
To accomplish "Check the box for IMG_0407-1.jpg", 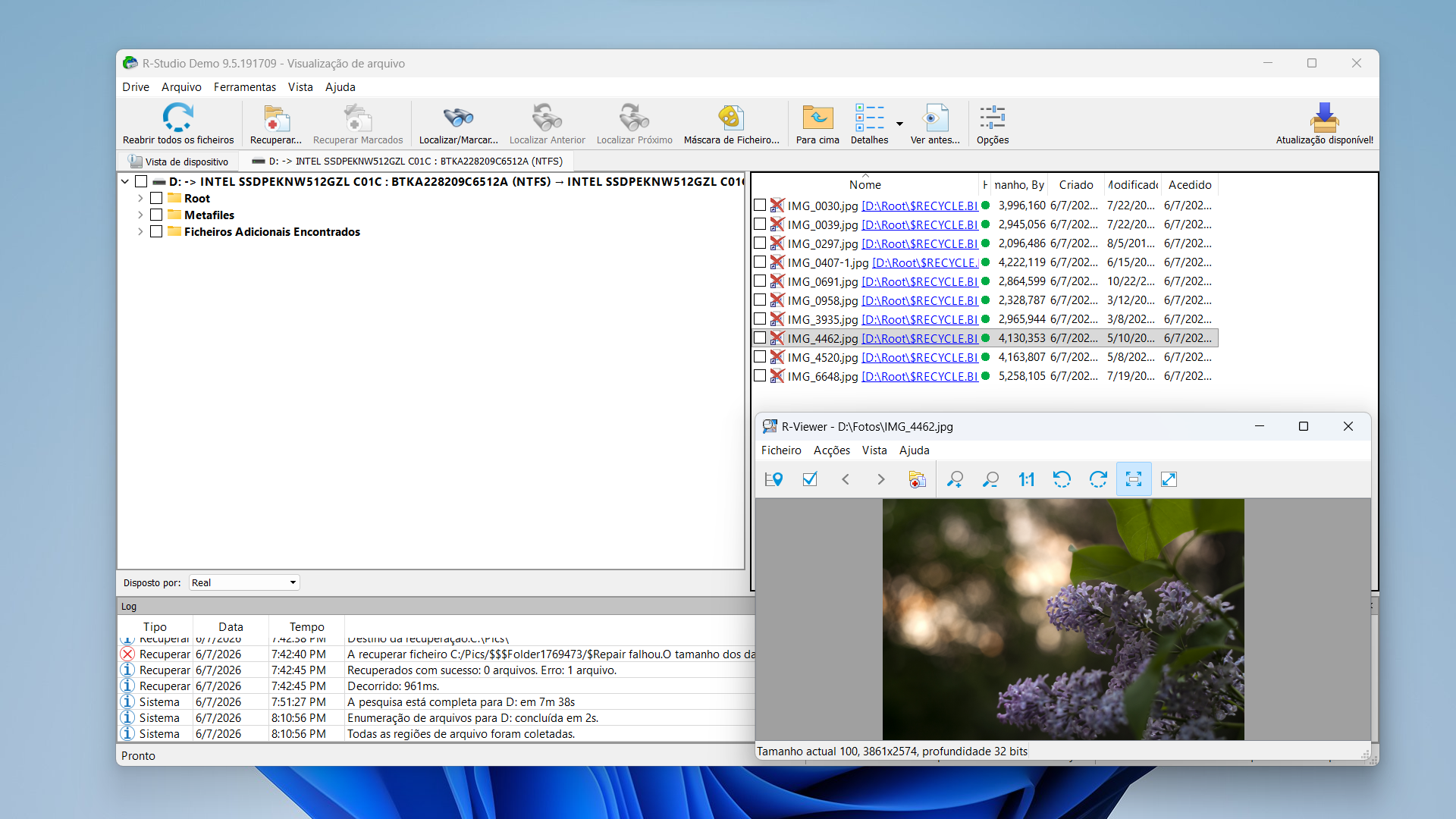I will (760, 262).
